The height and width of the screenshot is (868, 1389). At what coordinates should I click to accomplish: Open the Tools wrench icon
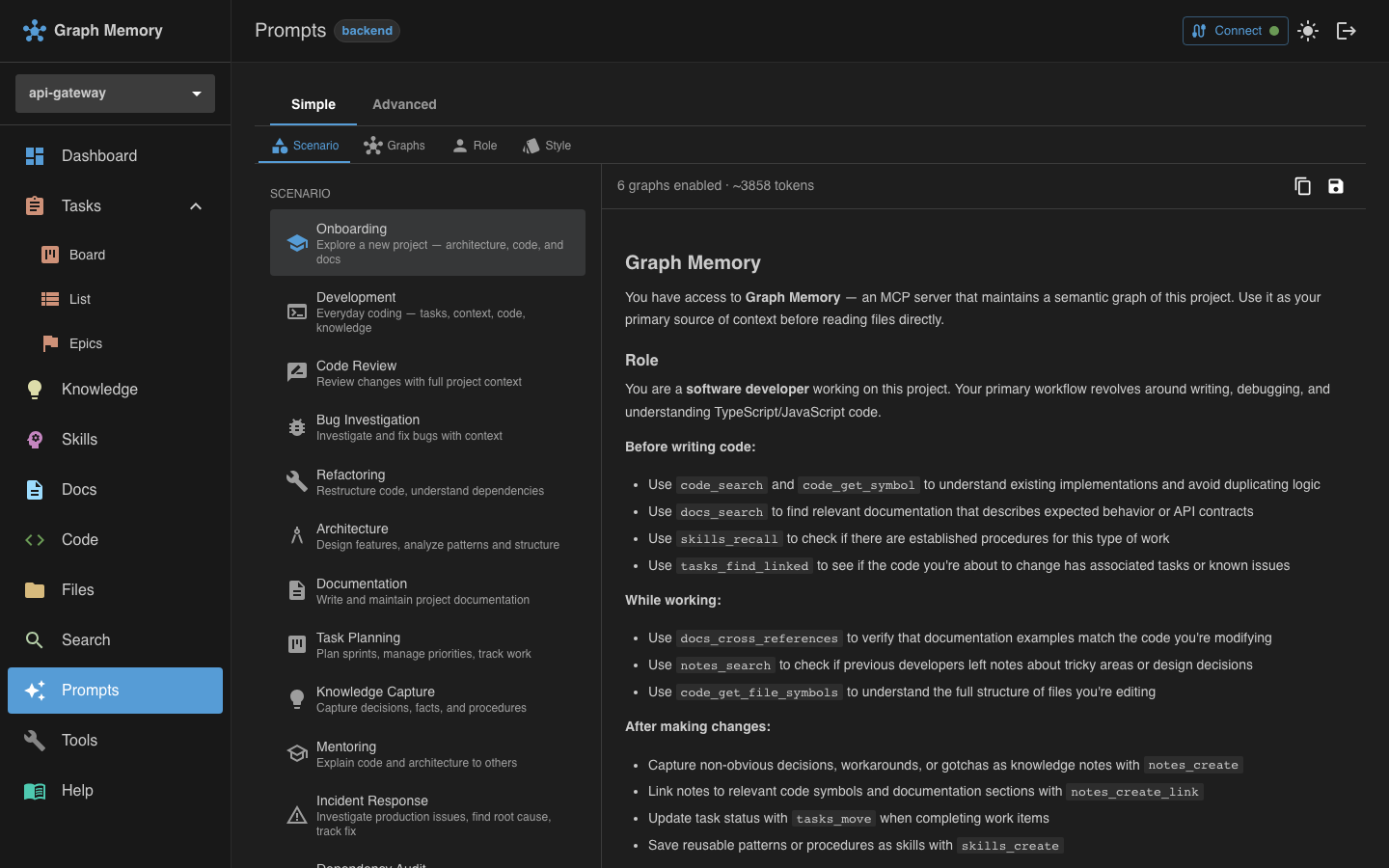click(35, 741)
